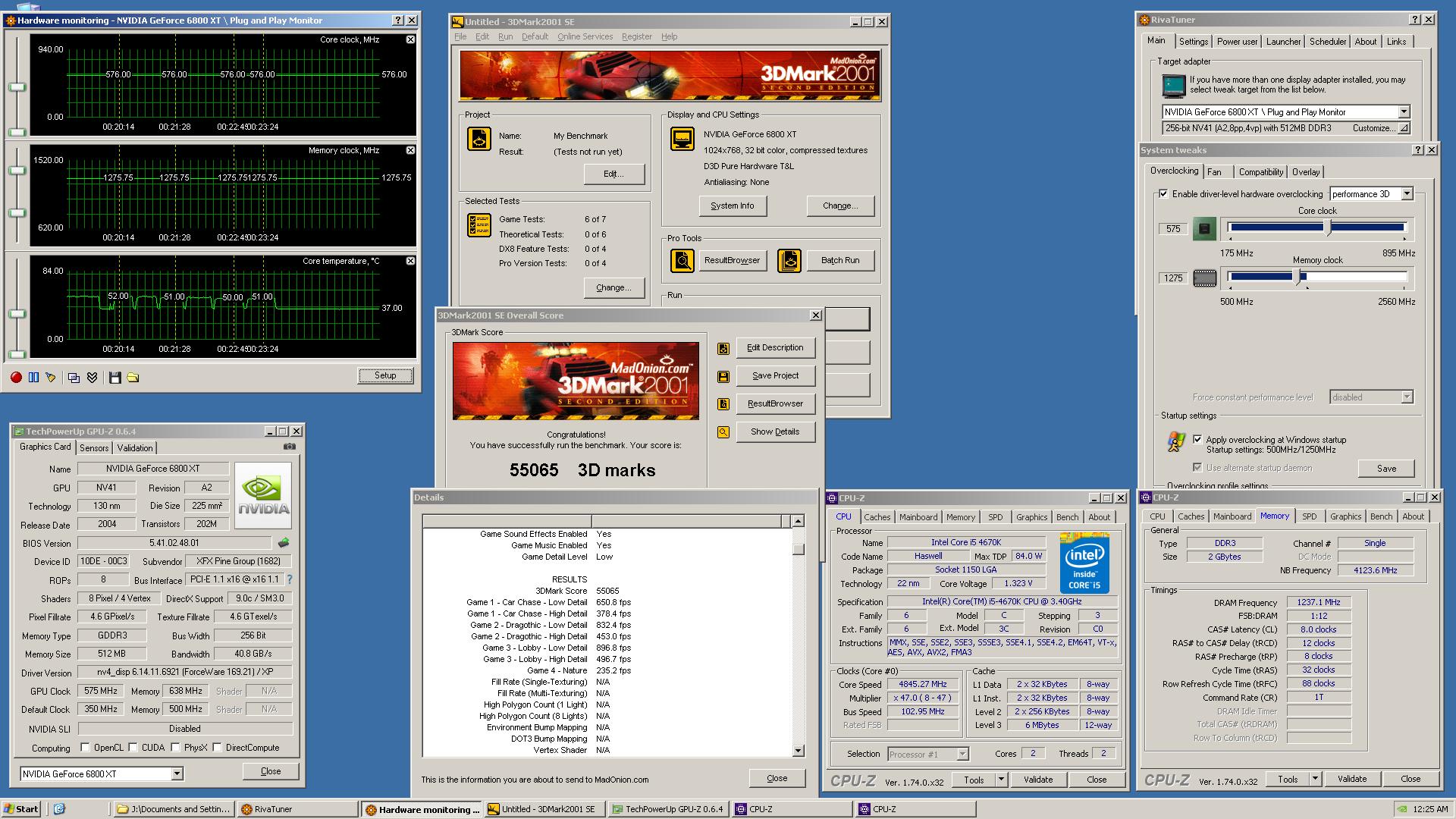1456x819 pixels.
Task: Close the Core clock graph pane
Action: (x=410, y=39)
